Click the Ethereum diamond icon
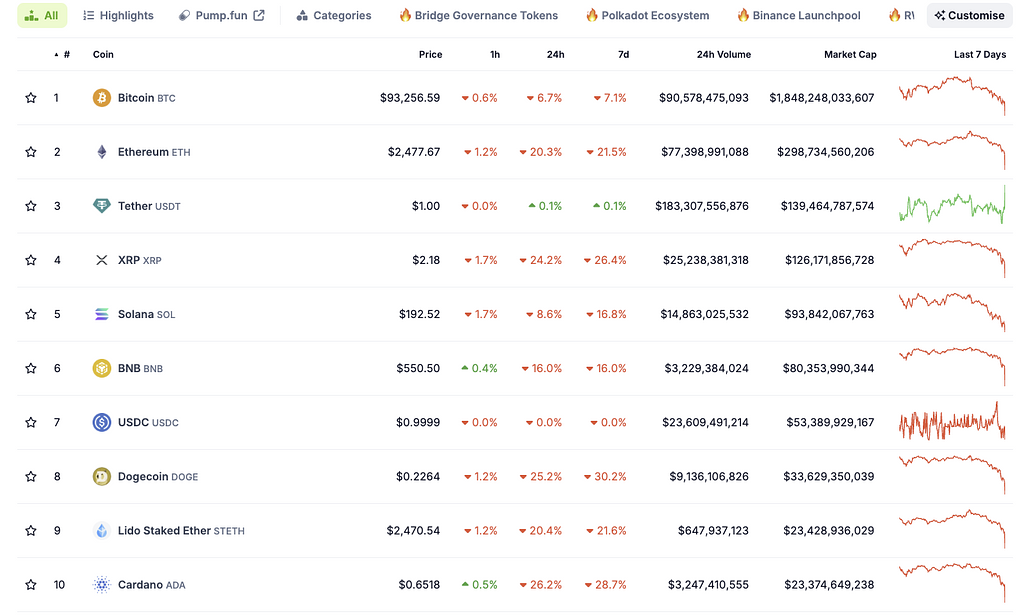This screenshot has width=1024, height=615. click(x=101, y=152)
